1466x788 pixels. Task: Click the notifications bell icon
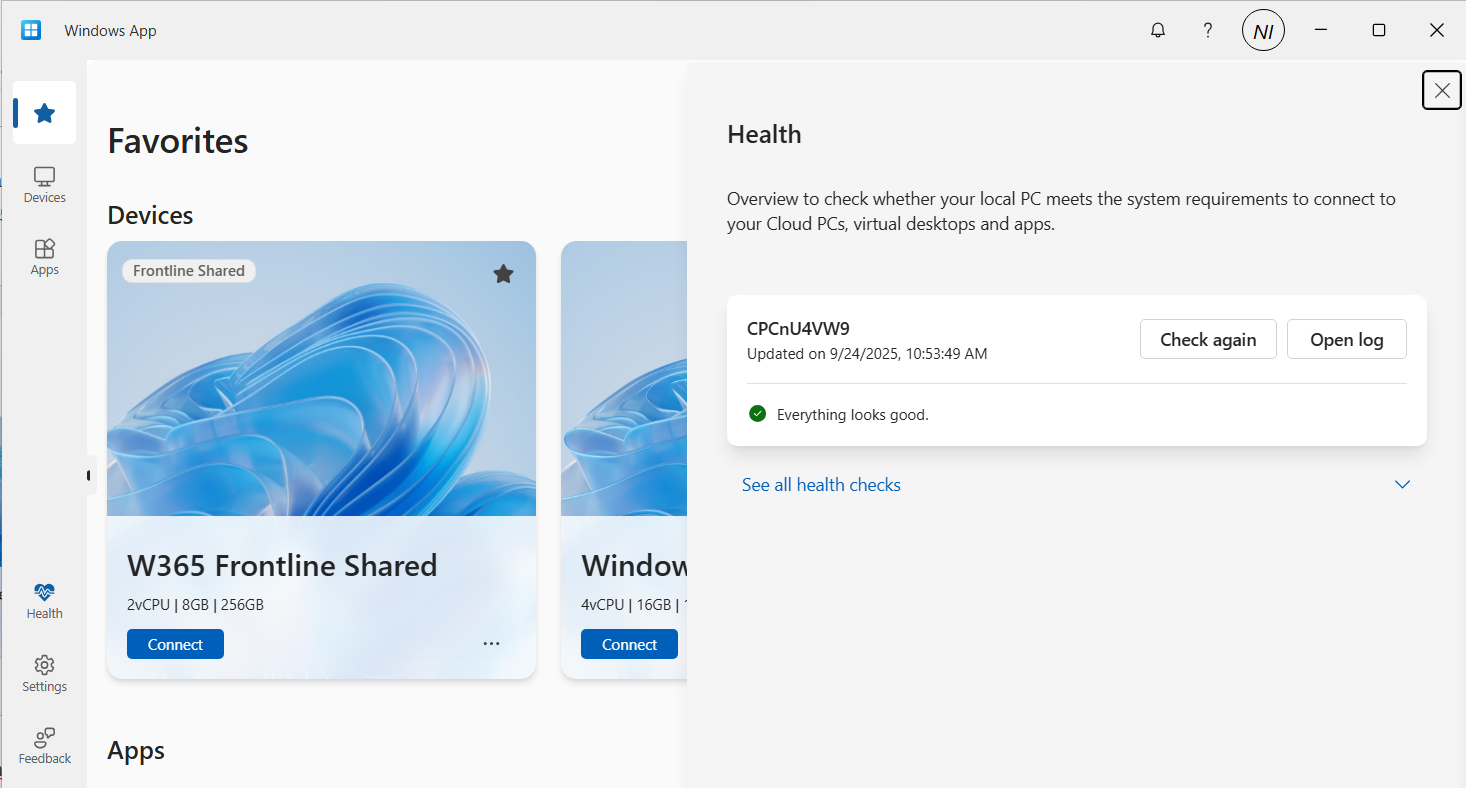[x=1158, y=31]
